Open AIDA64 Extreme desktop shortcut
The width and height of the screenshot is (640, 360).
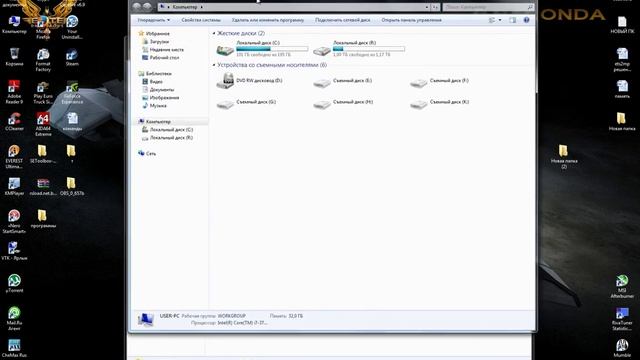click(x=43, y=124)
